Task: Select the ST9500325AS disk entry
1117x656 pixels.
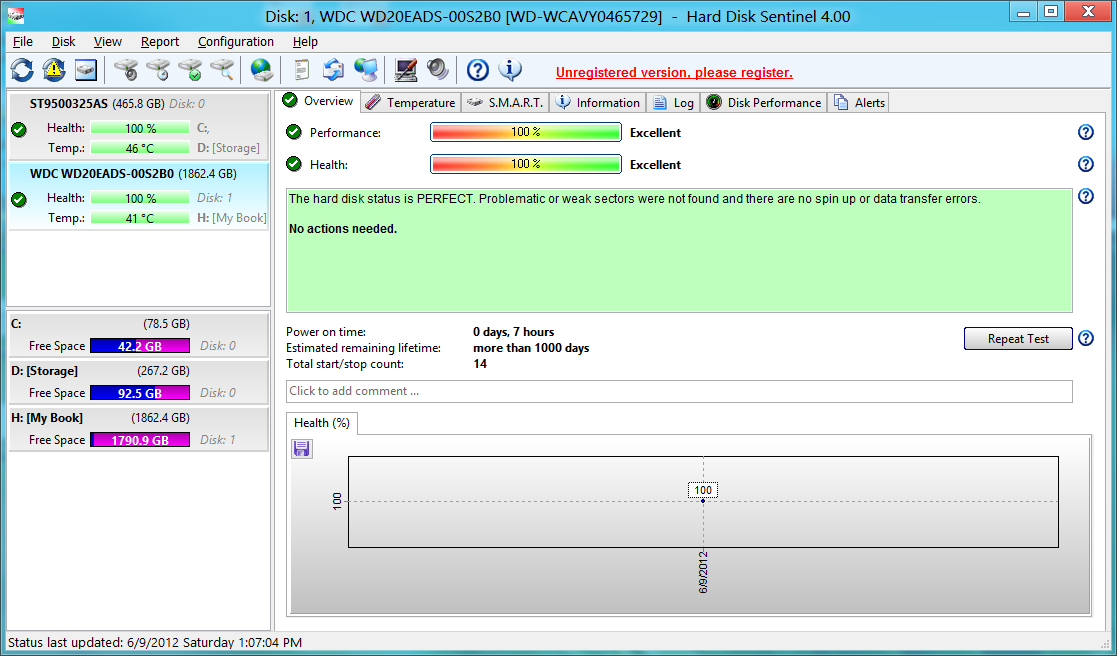Action: (138, 125)
